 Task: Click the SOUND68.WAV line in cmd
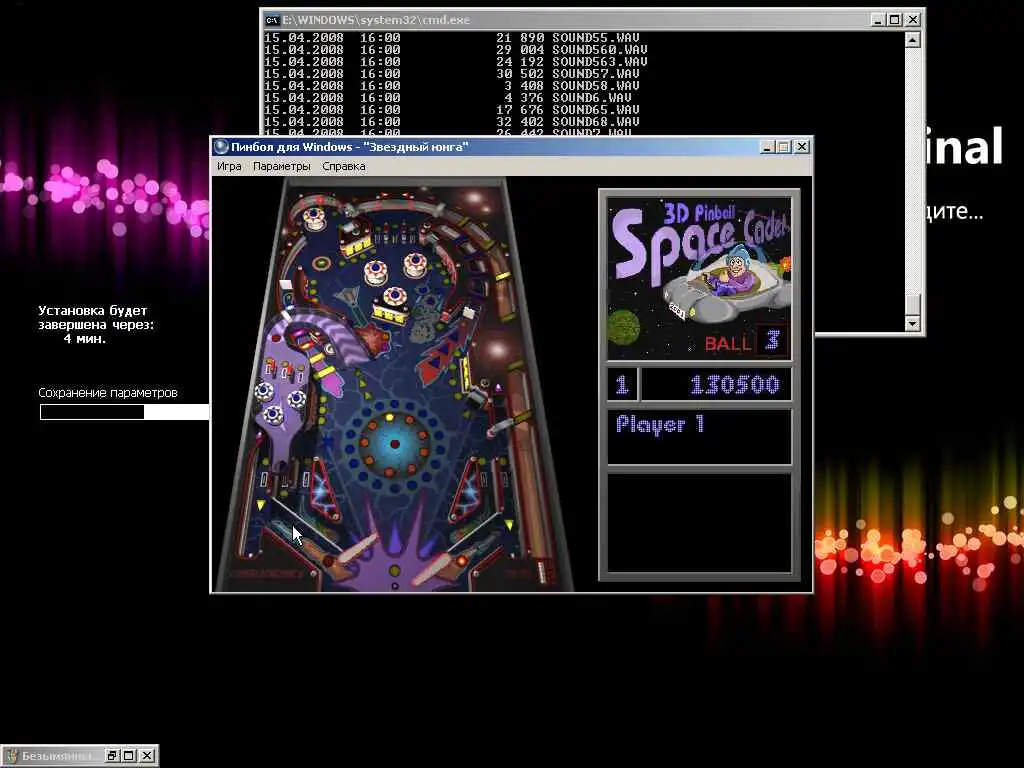click(451, 121)
